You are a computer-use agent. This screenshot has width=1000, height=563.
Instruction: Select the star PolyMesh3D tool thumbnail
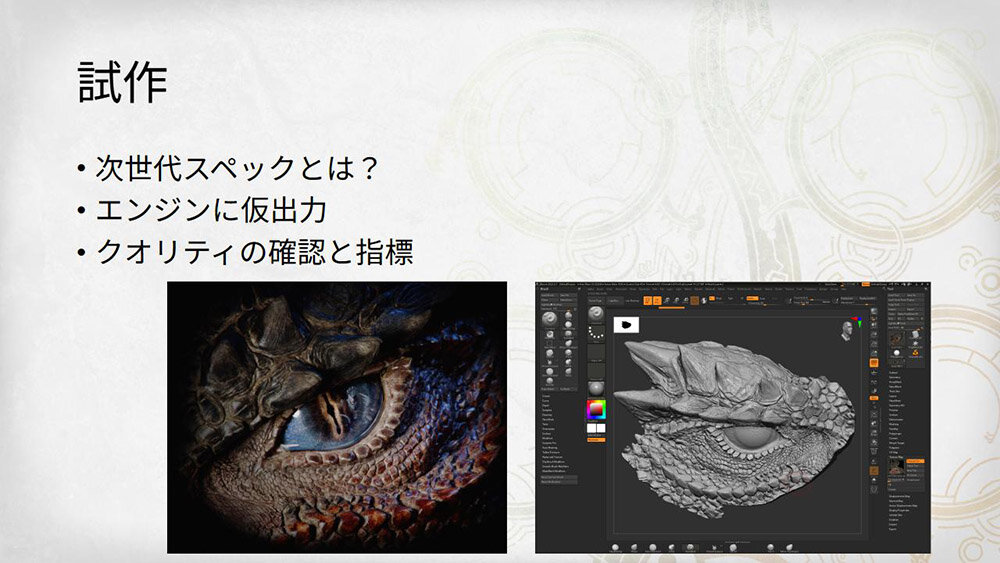(915, 344)
